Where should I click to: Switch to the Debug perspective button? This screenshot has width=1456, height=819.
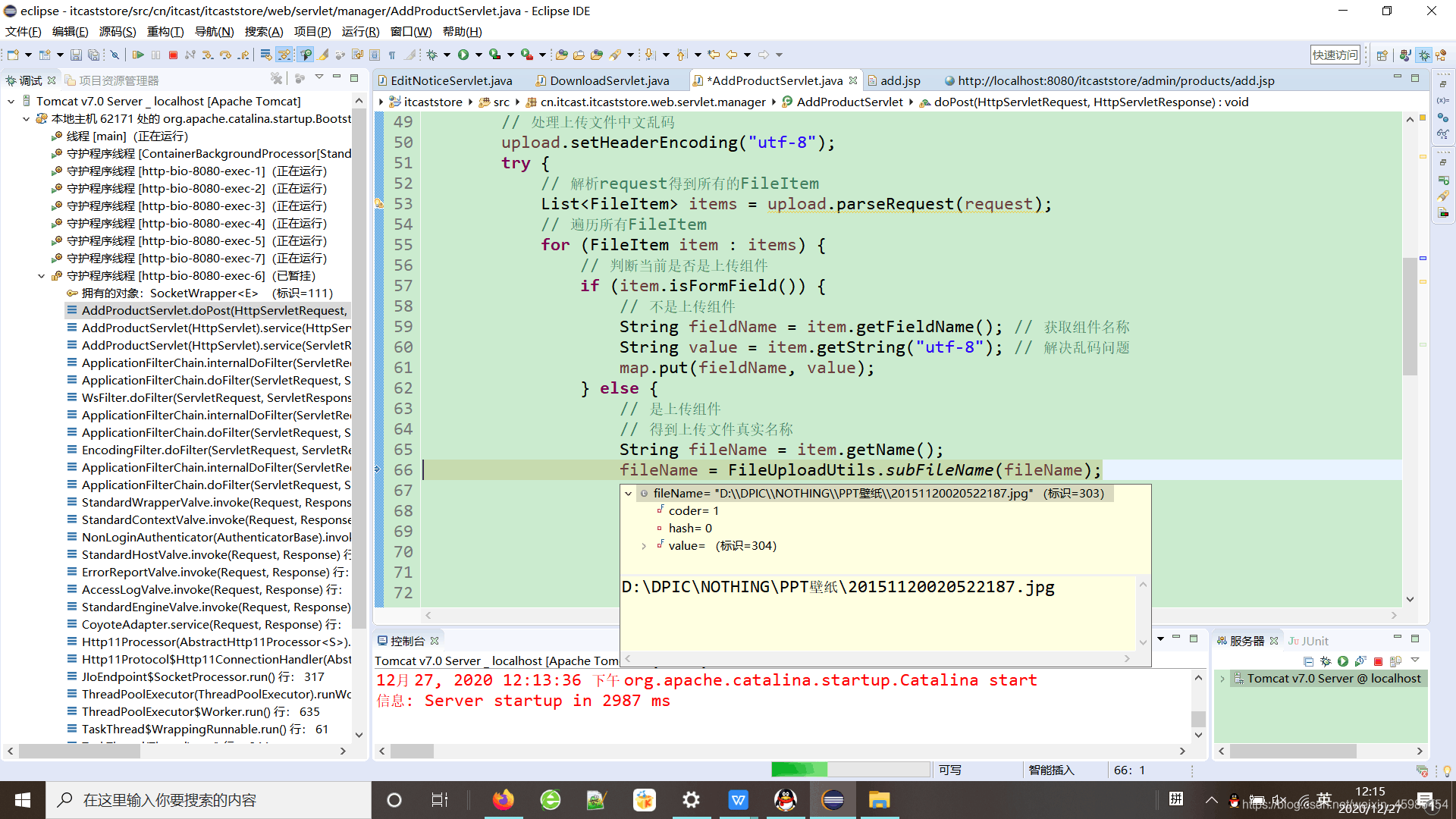click(1424, 55)
